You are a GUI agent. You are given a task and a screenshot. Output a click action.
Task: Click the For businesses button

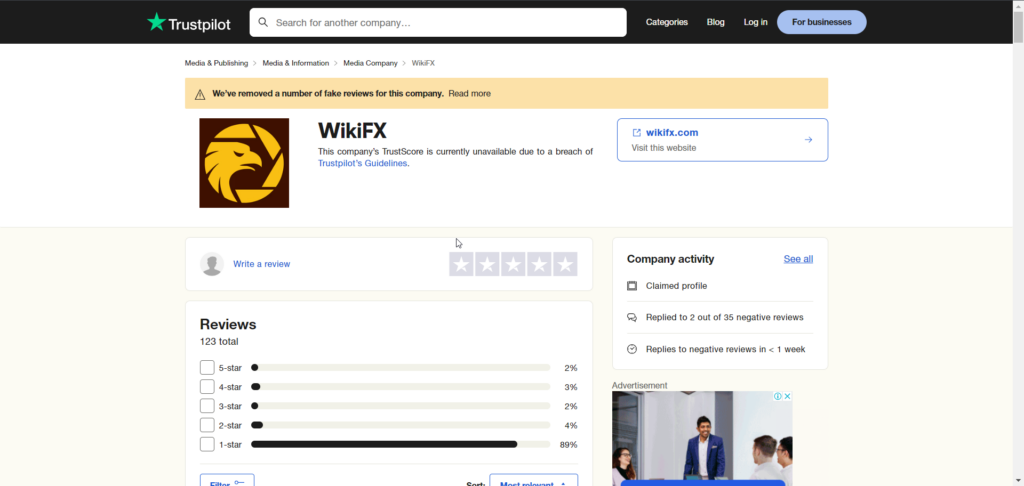pyautogui.click(x=822, y=22)
